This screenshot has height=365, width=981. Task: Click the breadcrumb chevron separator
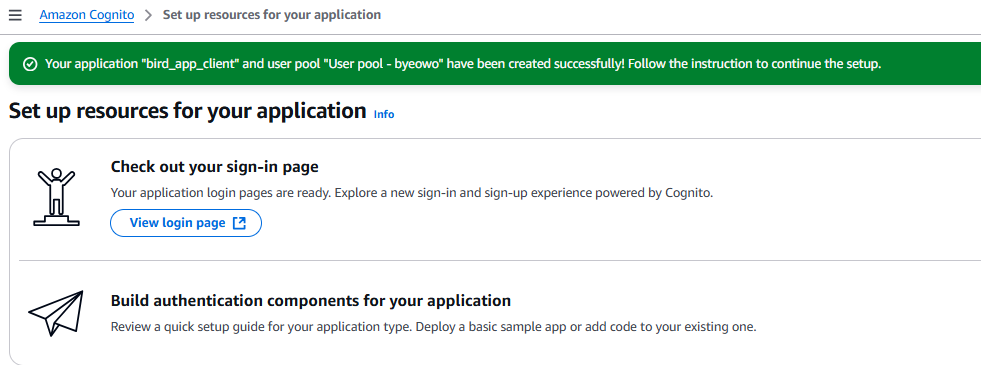point(148,15)
